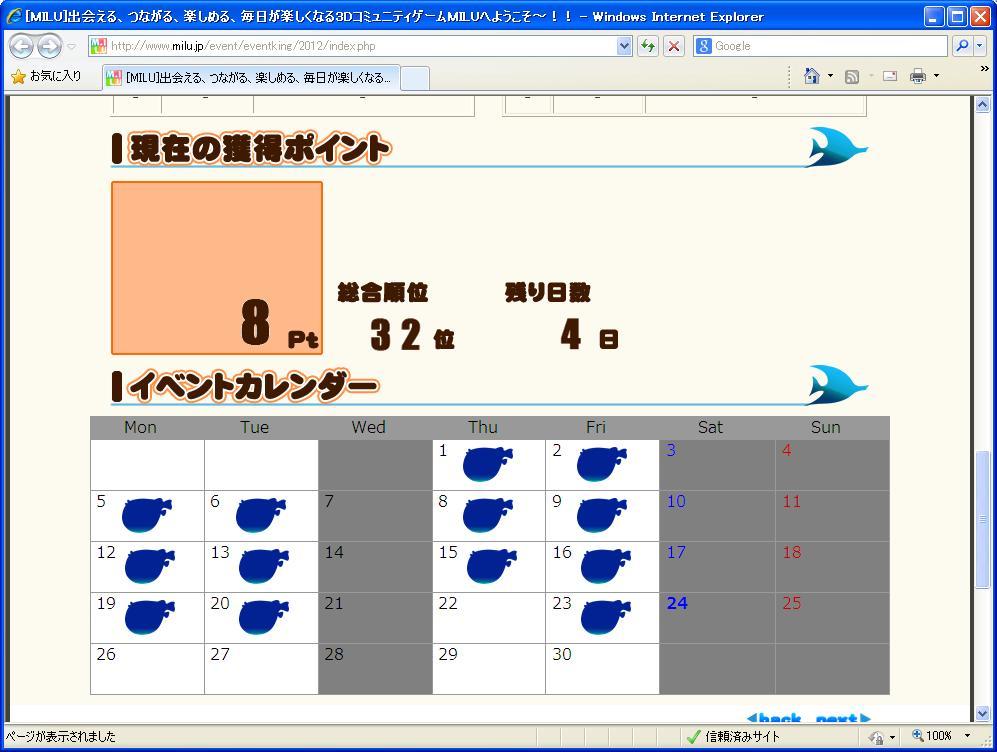
Task: Open a new blank tab
Action: 415,77
